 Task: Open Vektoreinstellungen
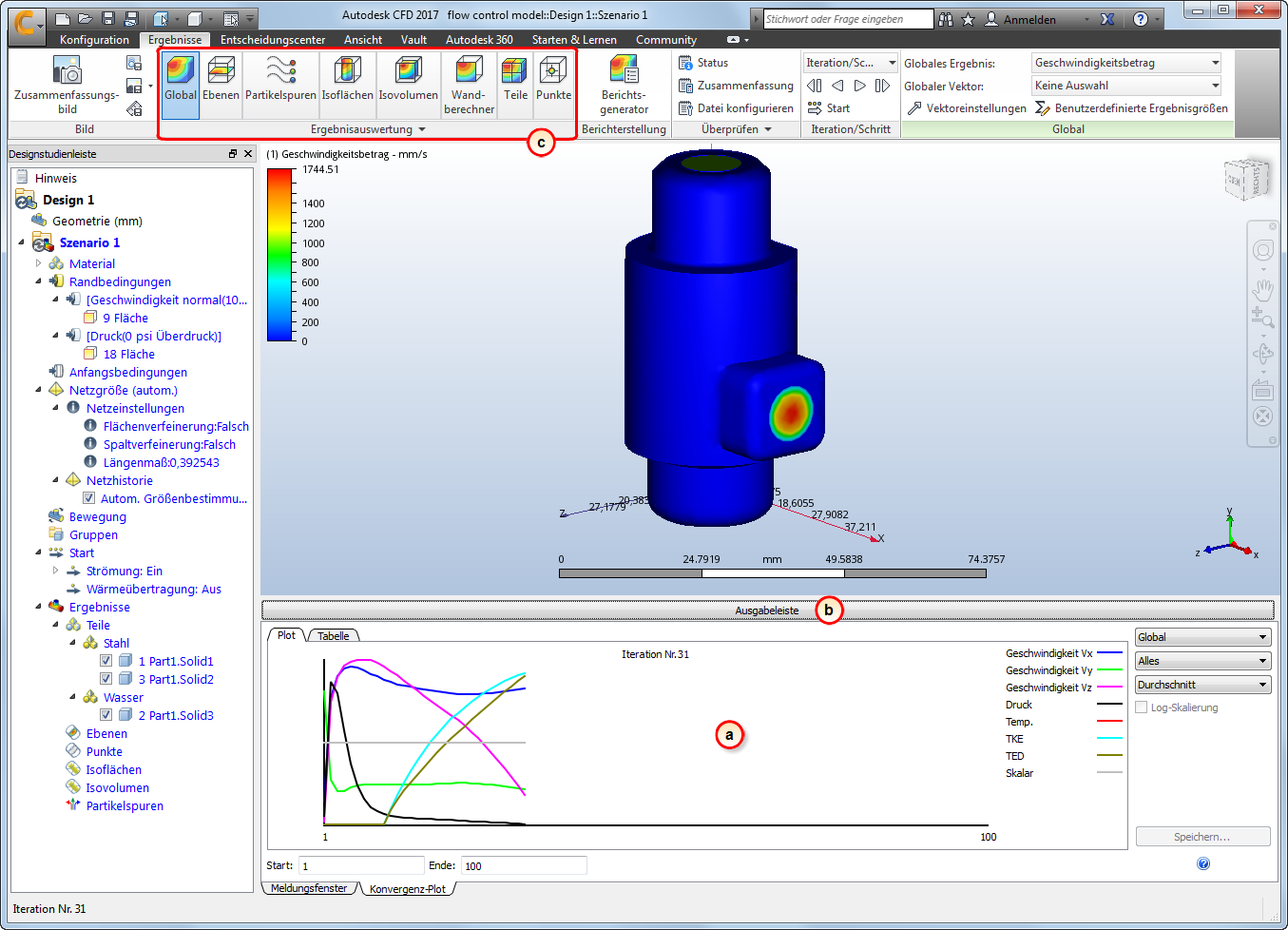pos(967,108)
